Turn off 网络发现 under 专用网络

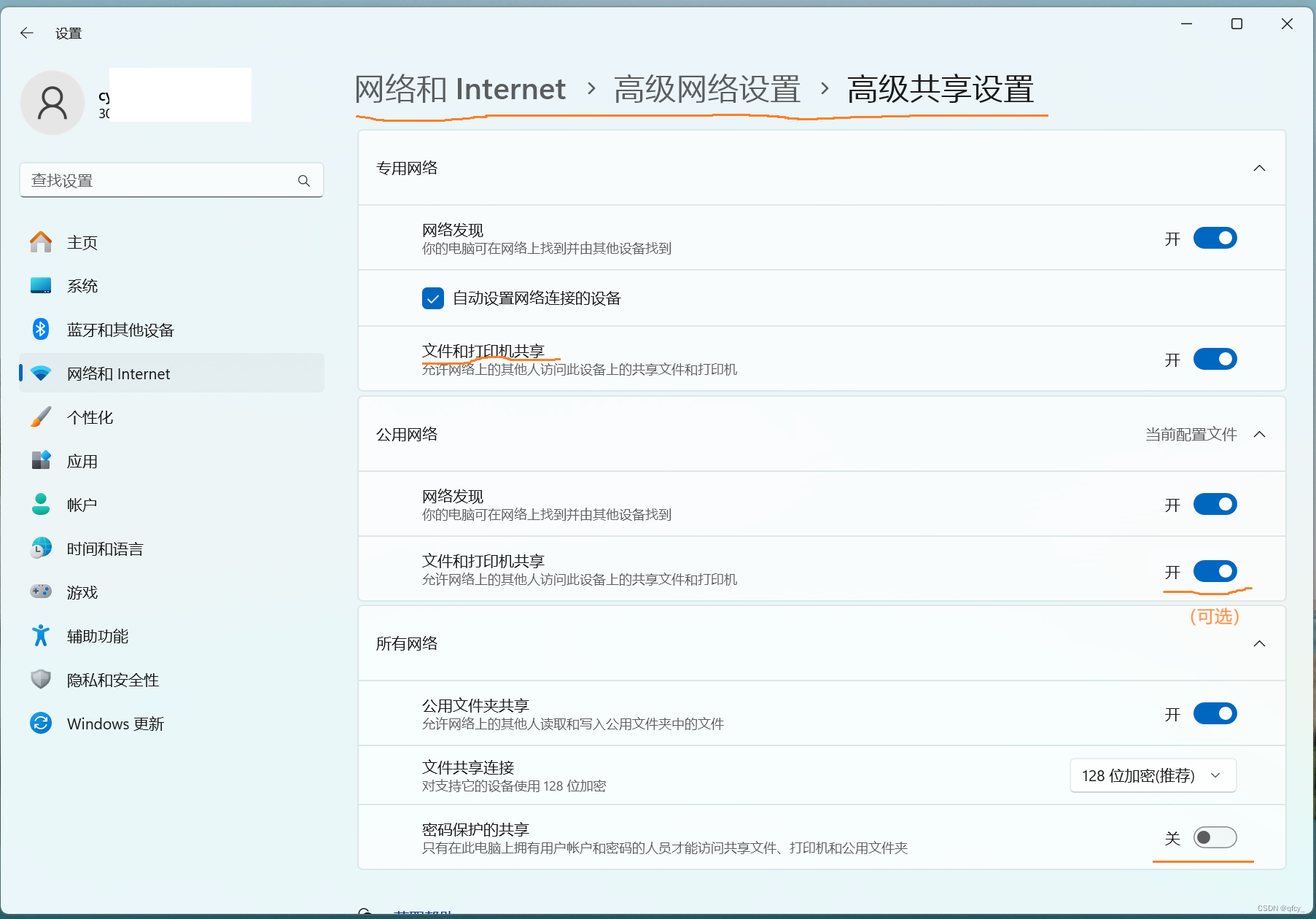pyautogui.click(x=1215, y=239)
